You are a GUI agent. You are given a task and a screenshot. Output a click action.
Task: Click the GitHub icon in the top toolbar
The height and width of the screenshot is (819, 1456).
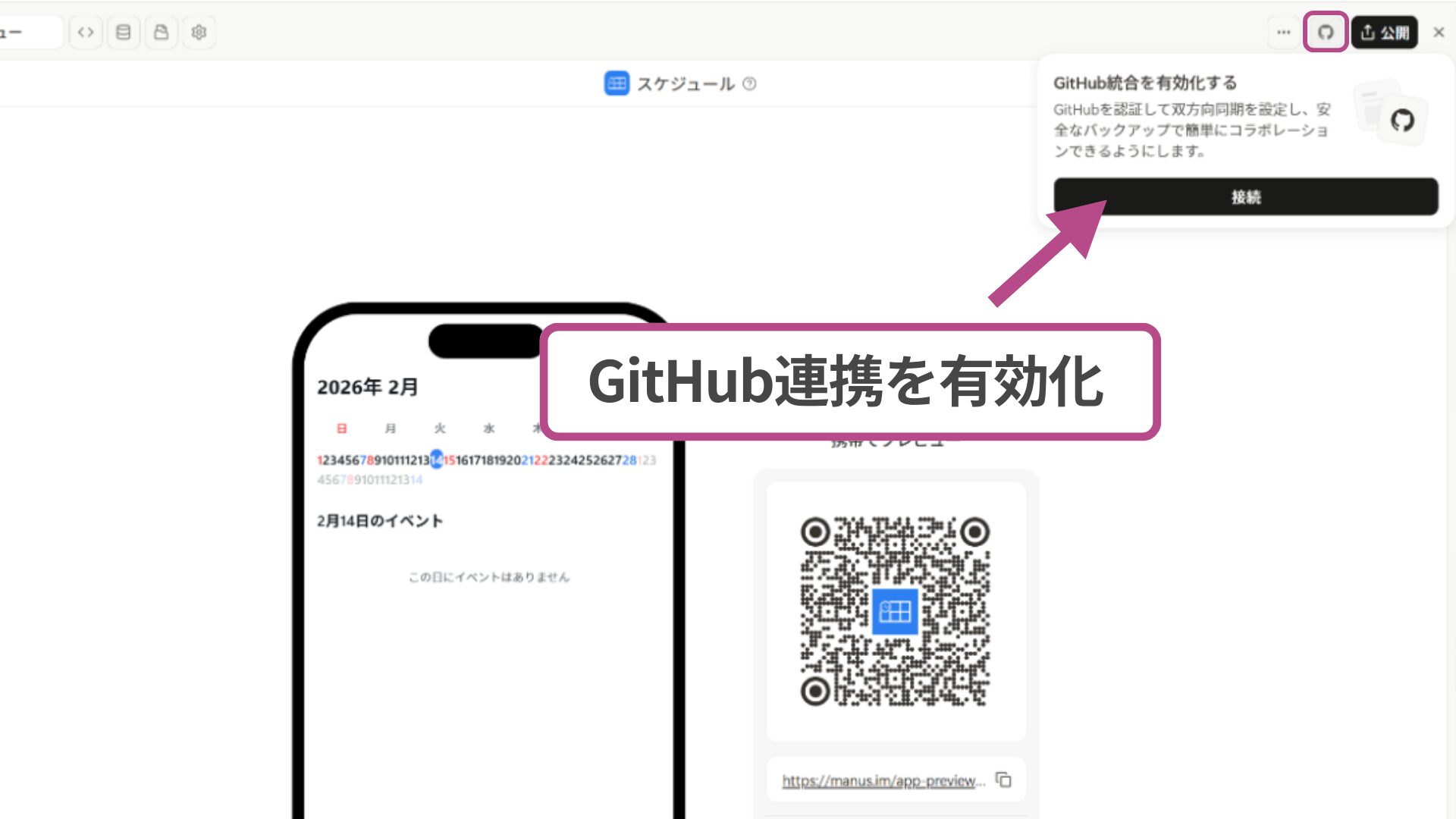click(1325, 32)
